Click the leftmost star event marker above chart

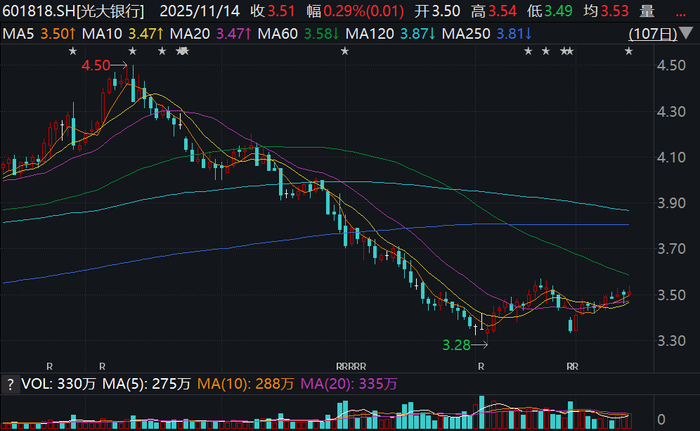click(x=73, y=52)
